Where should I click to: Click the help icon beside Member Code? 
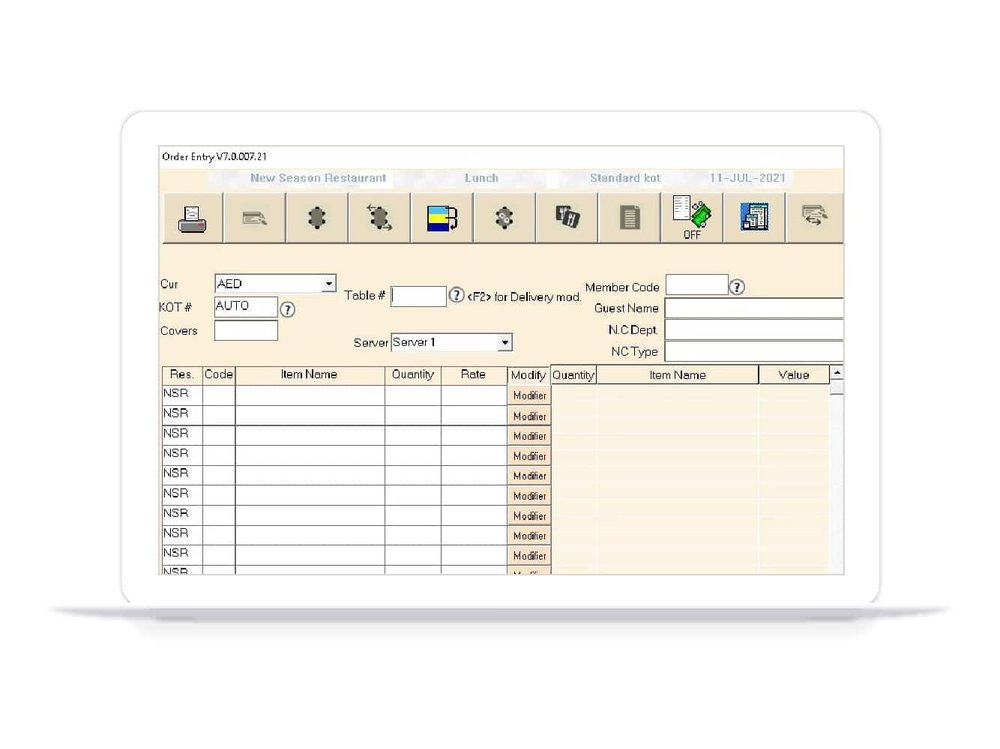coord(738,285)
